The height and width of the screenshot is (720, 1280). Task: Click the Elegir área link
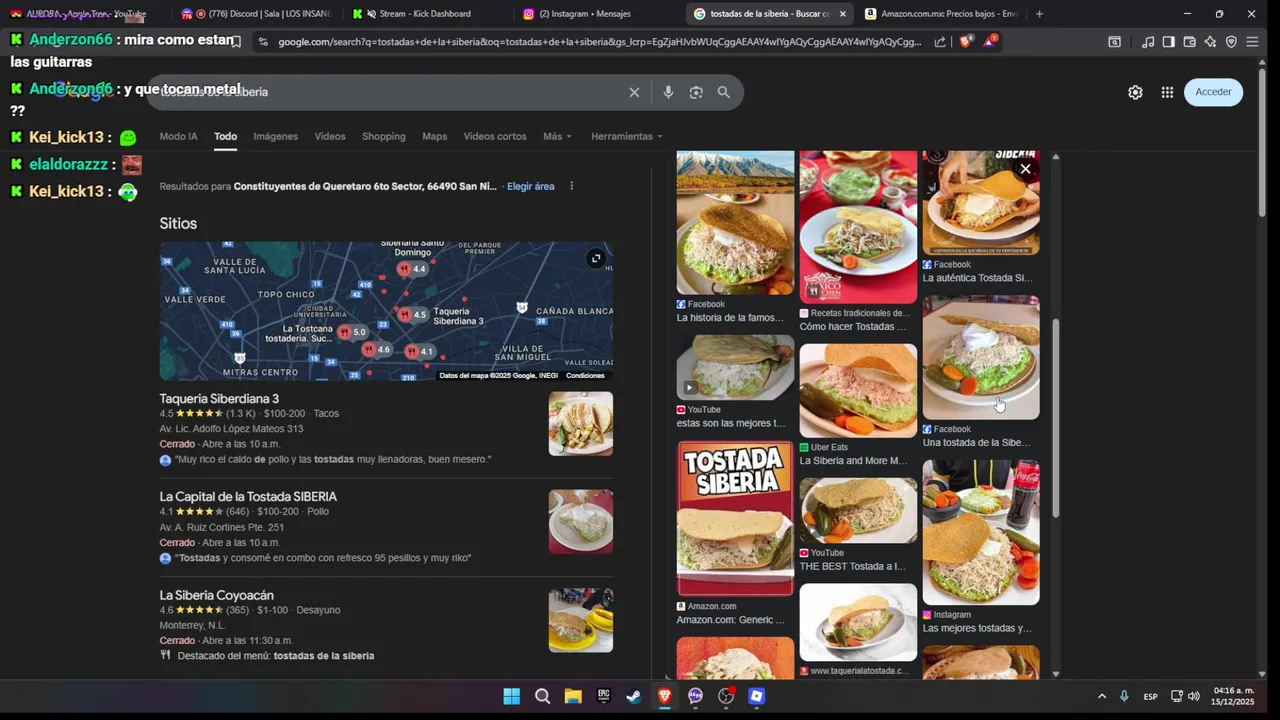click(530, 186)
